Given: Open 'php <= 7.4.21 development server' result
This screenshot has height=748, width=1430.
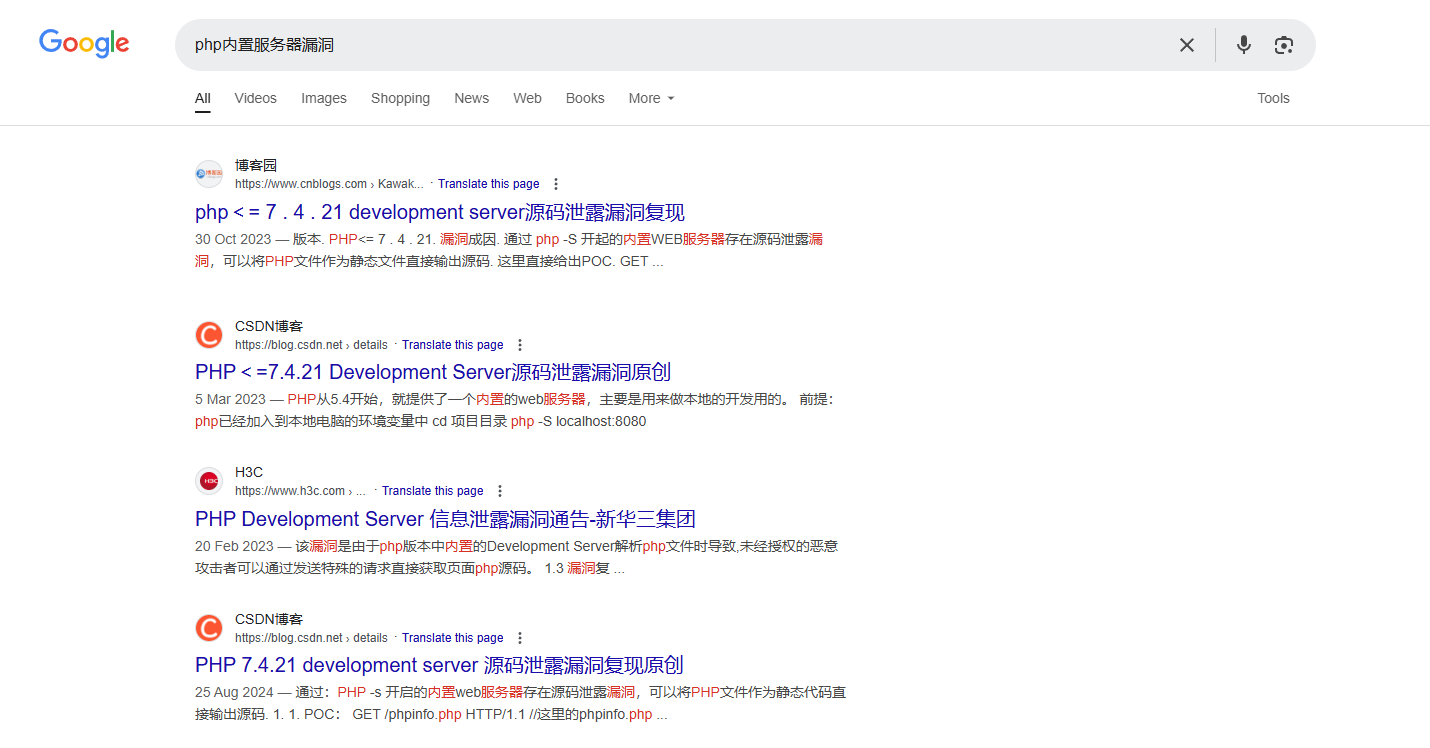Looking at the screenshot, I should (x=439, y=212).
